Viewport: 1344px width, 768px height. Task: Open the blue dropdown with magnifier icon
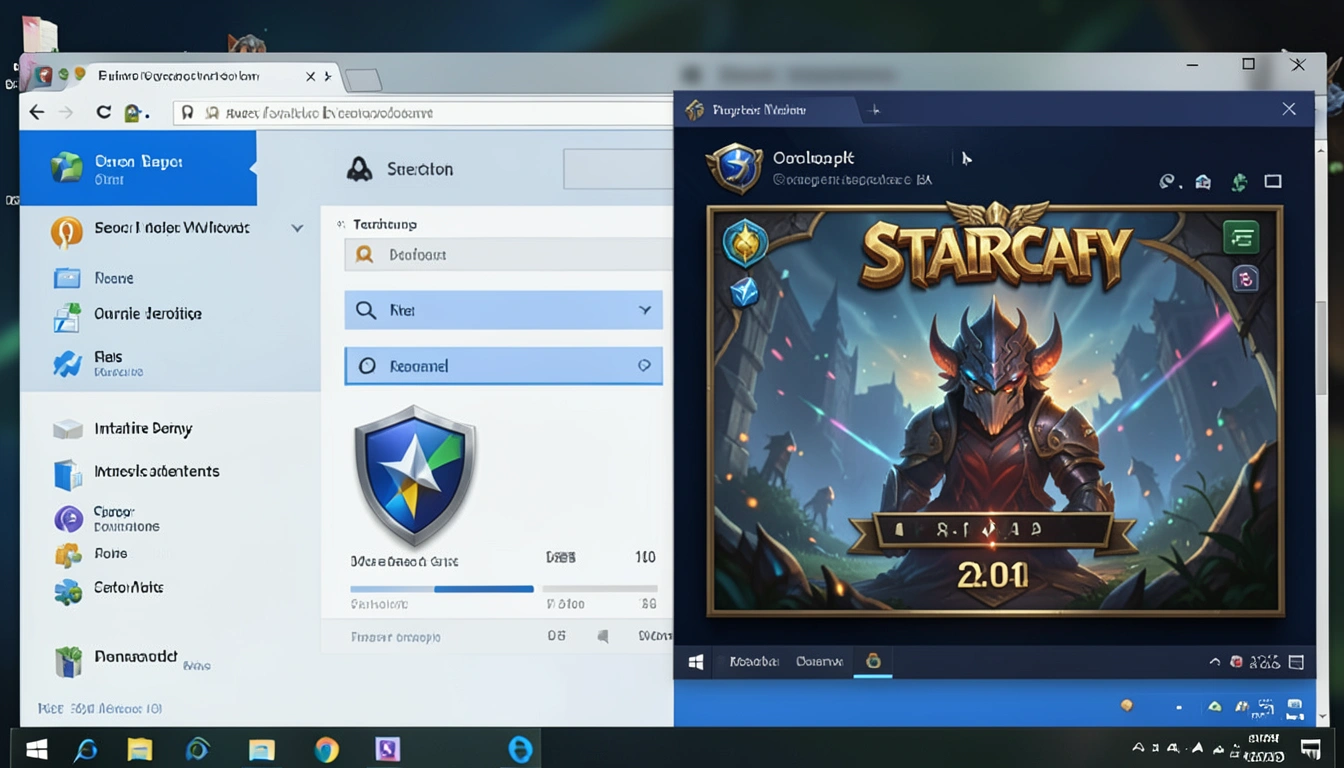point(503,310)
